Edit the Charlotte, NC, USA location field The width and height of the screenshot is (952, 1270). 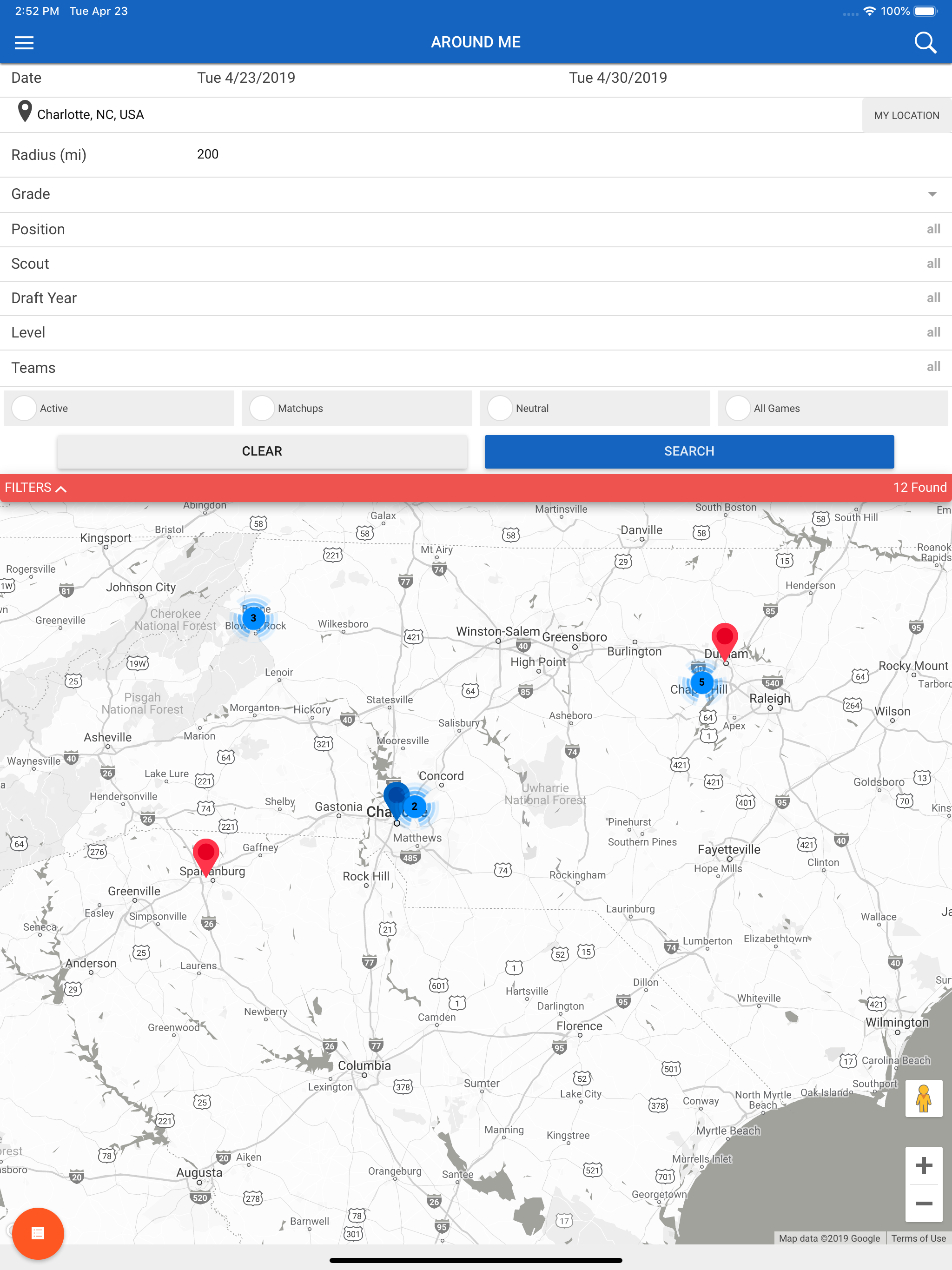tap(430, 115)
